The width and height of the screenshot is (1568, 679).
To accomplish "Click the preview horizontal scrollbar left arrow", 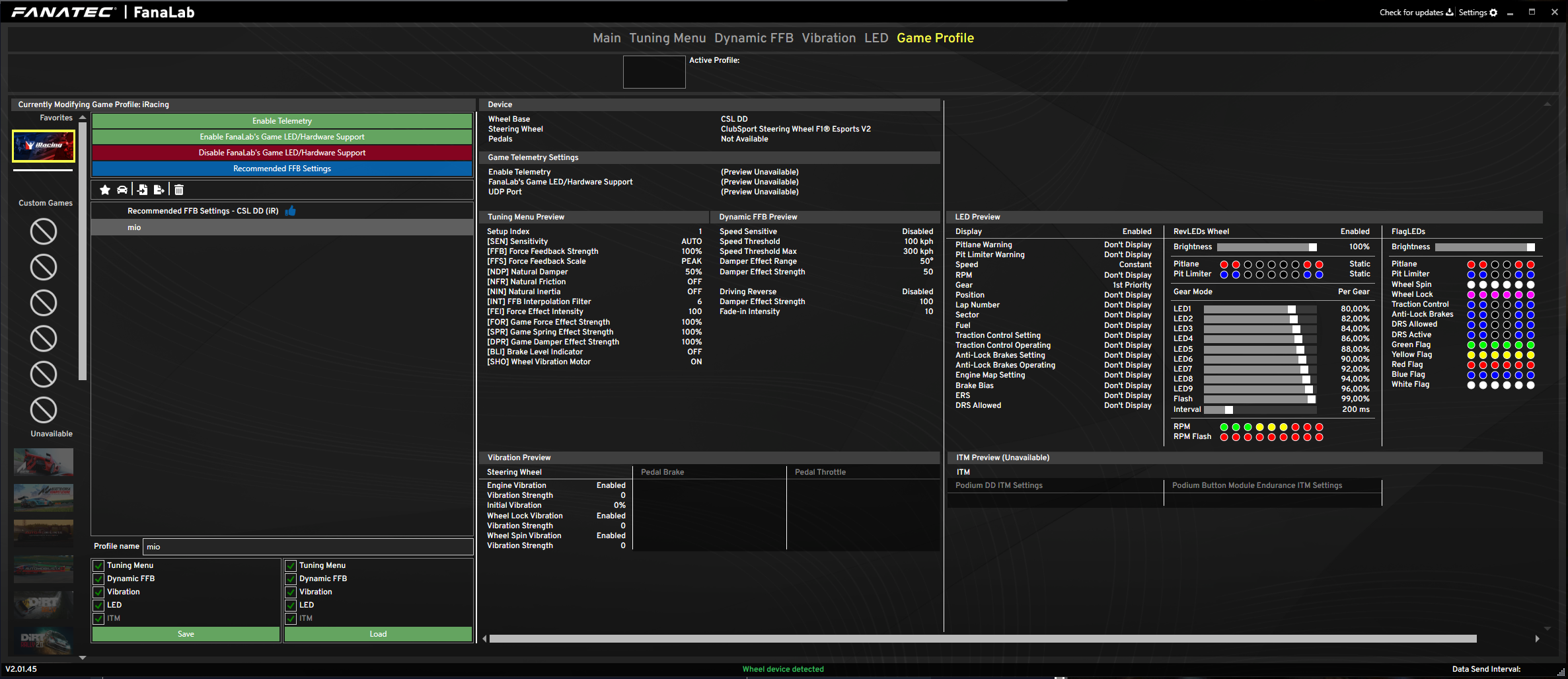I will point(484,639).
